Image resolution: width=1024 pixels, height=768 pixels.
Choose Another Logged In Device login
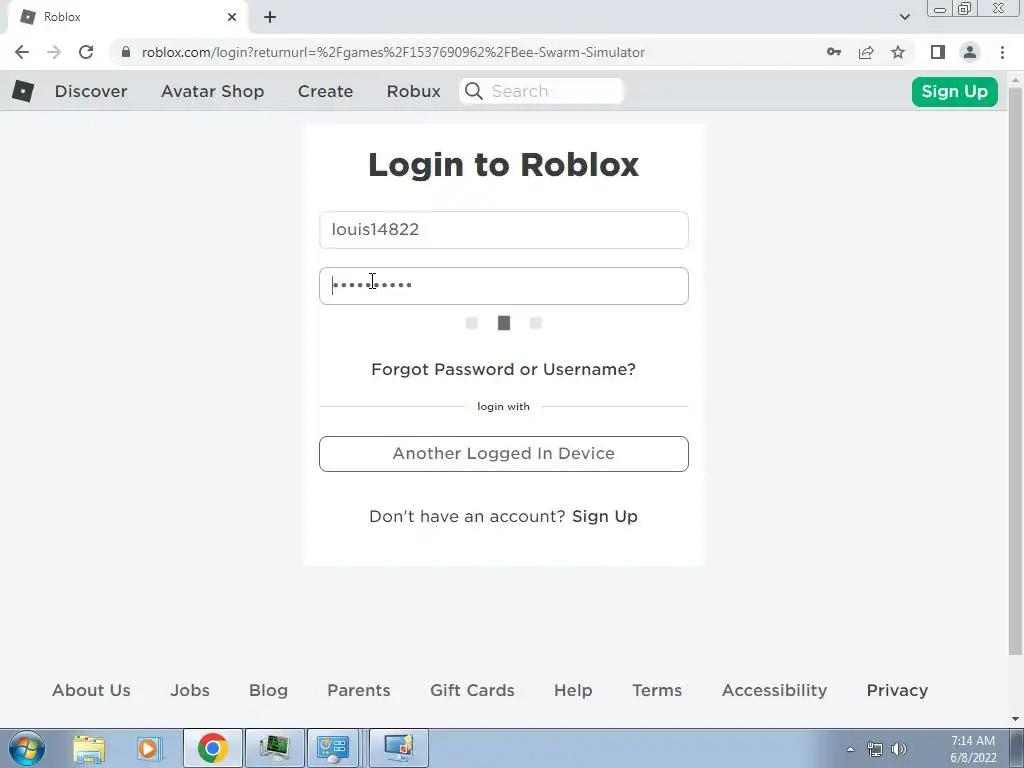coord(504,454)
